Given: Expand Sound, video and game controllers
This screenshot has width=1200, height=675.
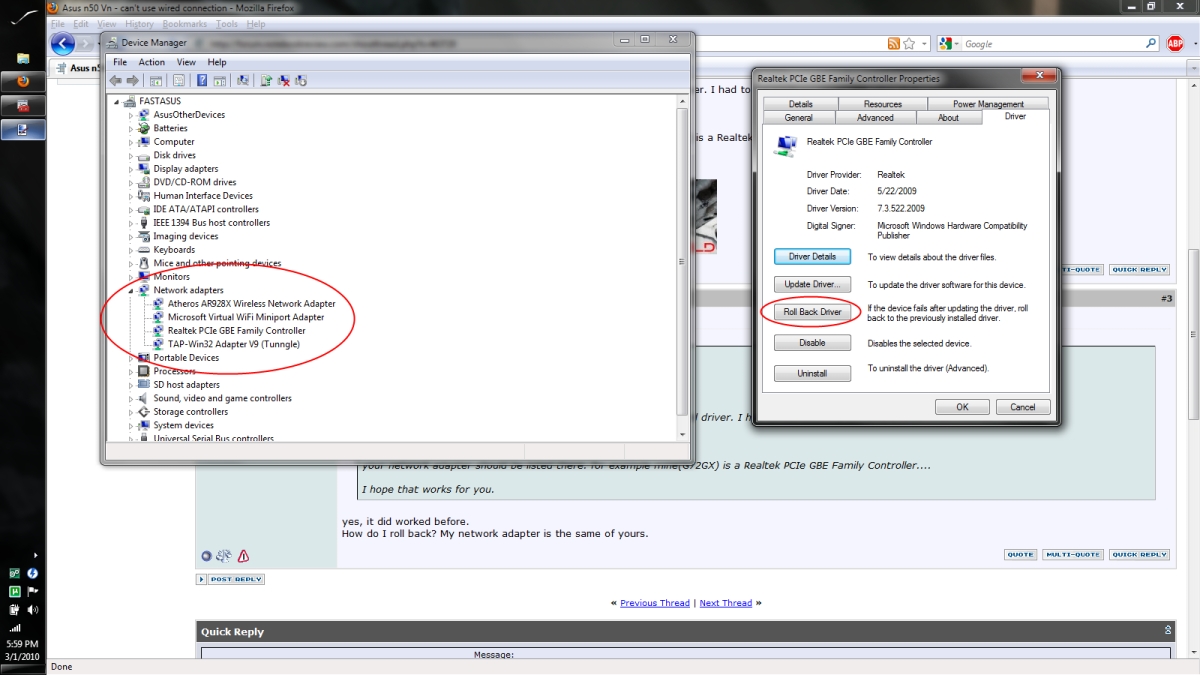Looking at the screenshot, I should 131,398.
